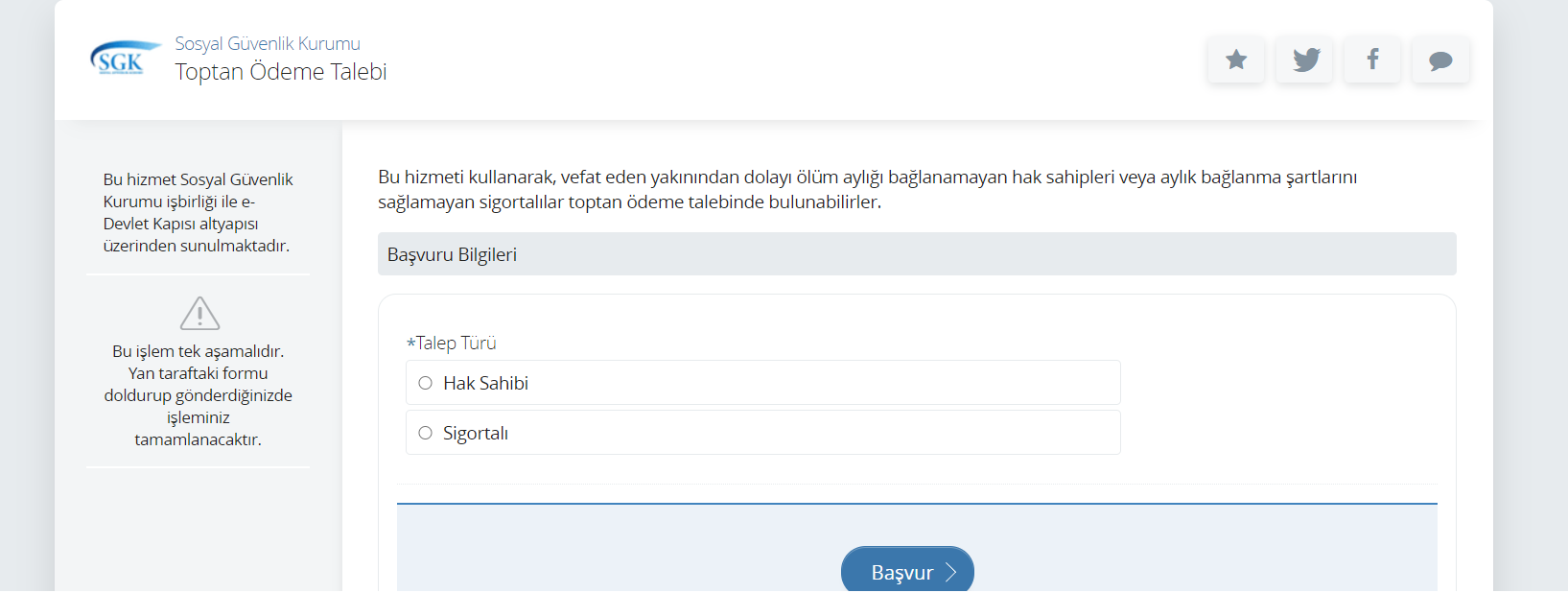Screen dimensions: 1568x593
Task: Select the Sigortalı radio circle
Action: (x=426, y=433)
